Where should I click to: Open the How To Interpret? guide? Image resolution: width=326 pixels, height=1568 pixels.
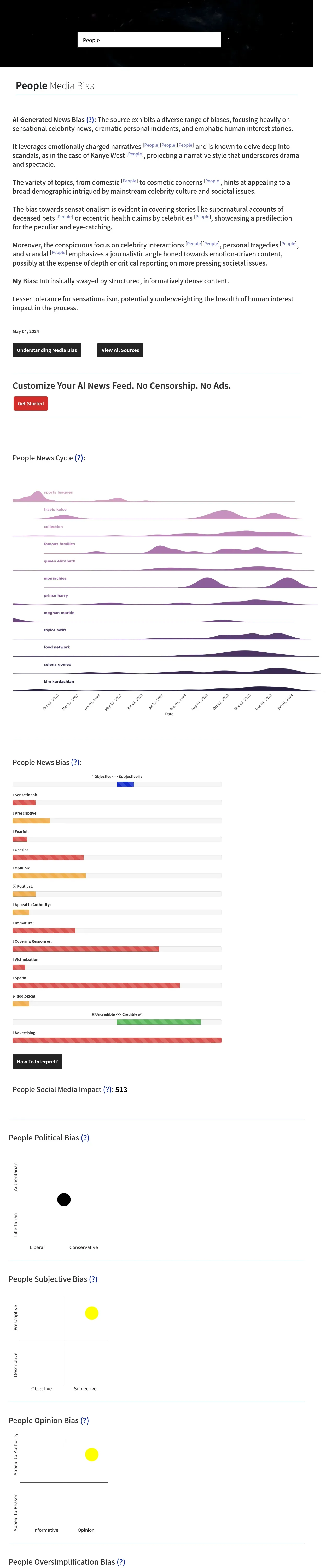click(x=37, y=1062)
